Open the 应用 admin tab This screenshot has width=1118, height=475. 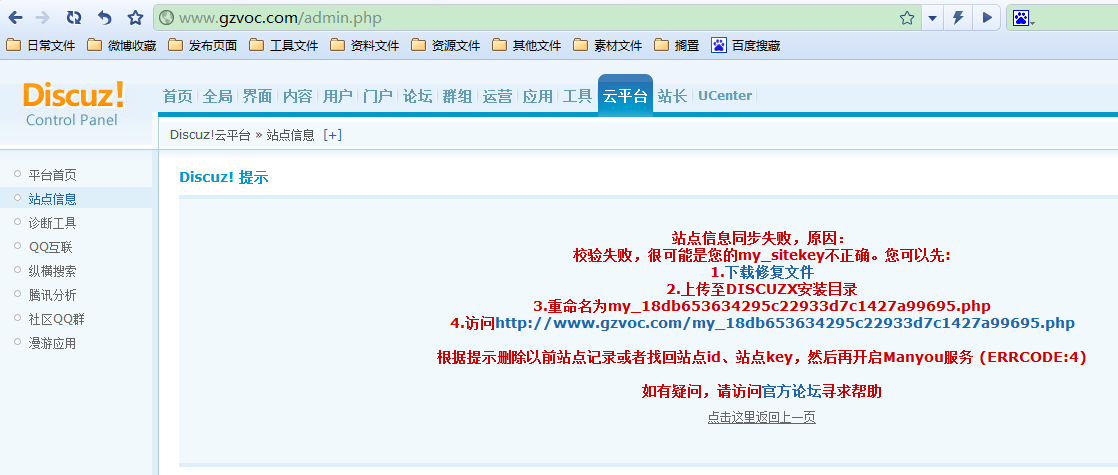coord(537,96)
